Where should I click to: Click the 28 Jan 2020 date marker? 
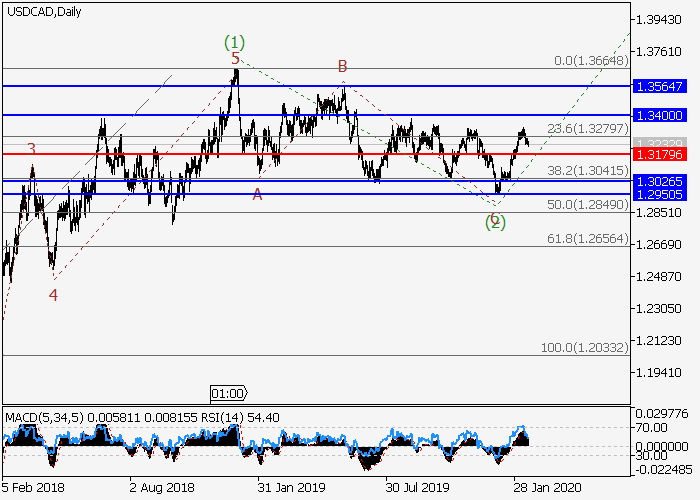coord(545,487)
